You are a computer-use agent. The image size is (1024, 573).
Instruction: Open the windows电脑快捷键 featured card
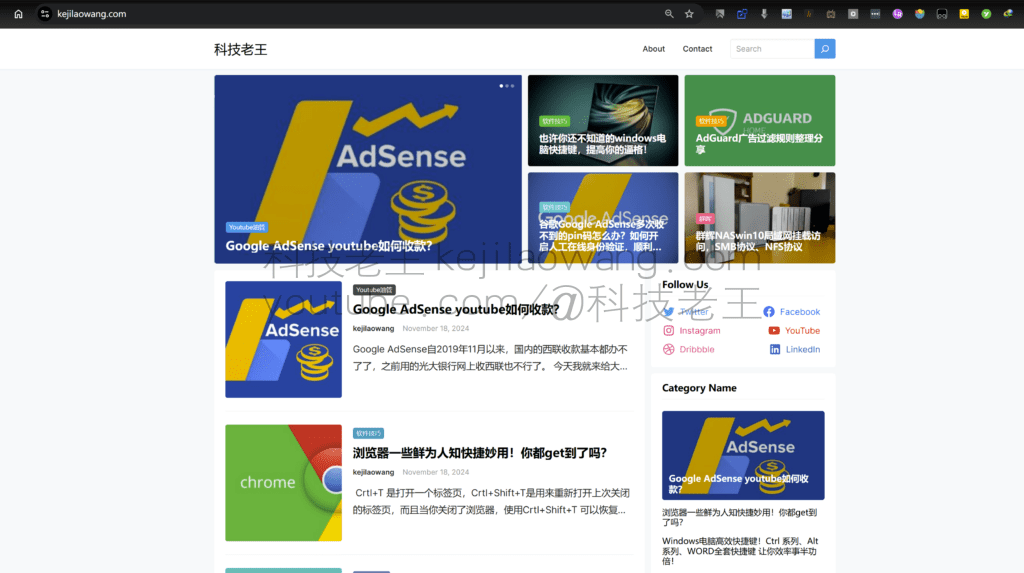[x=603, y=120]
